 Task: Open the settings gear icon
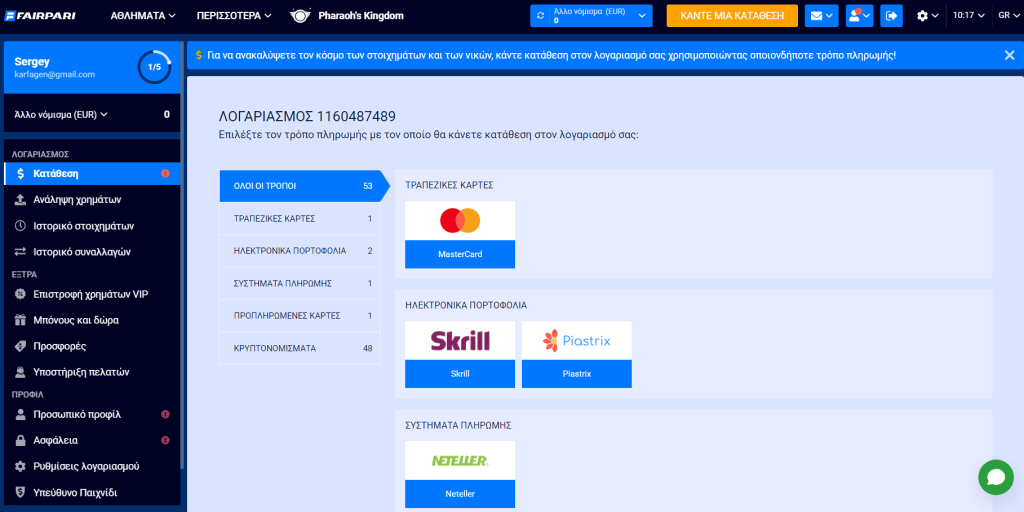coord(927,16)
